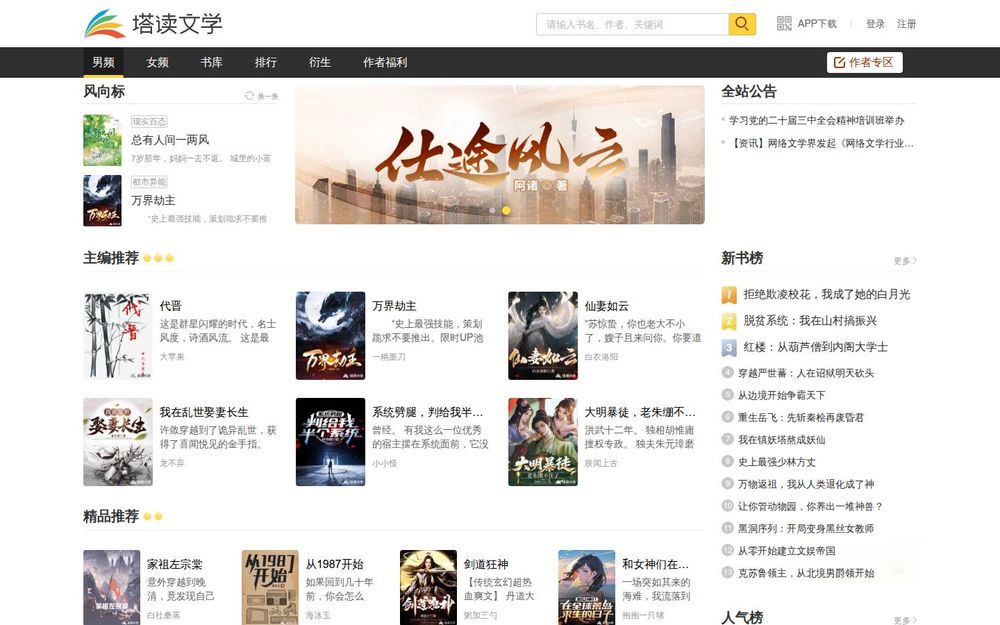Click the 大明暴徒，老朱绷不 title
The width and height of the screenshot is (1000, 625).
click(640, 413)
